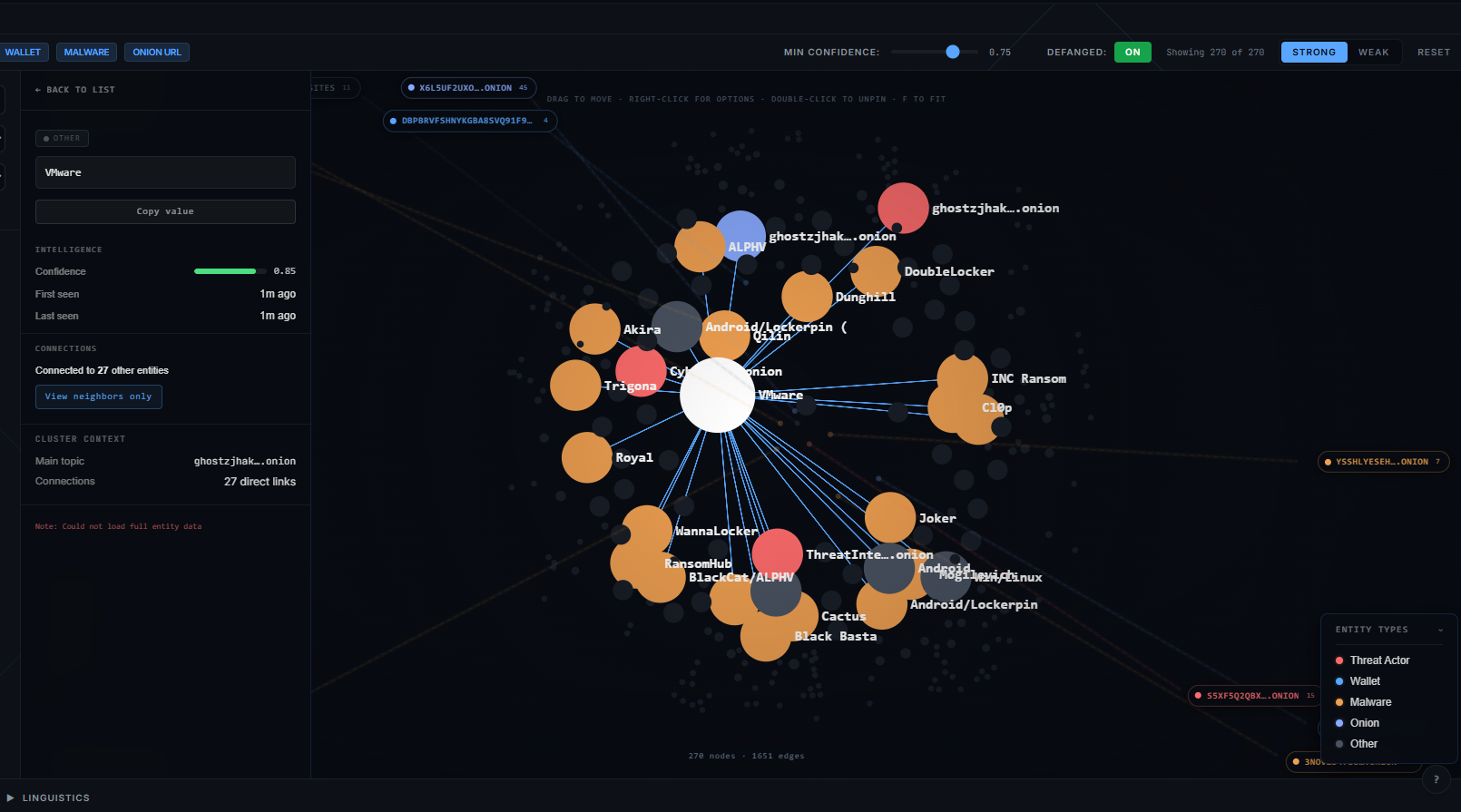Select STRONG link strength
Image resolution: width=1461 pixels, height=812 pixels.
click(x=1314, y=52)
